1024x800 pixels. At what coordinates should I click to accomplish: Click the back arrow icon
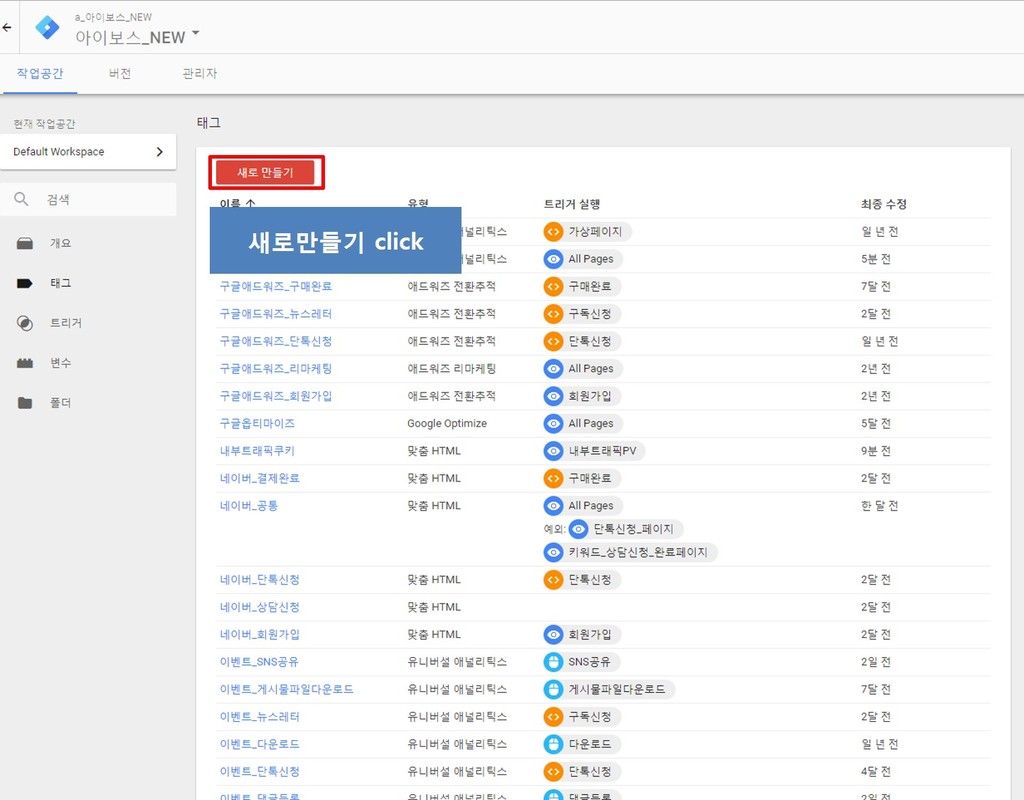point(7,27)
